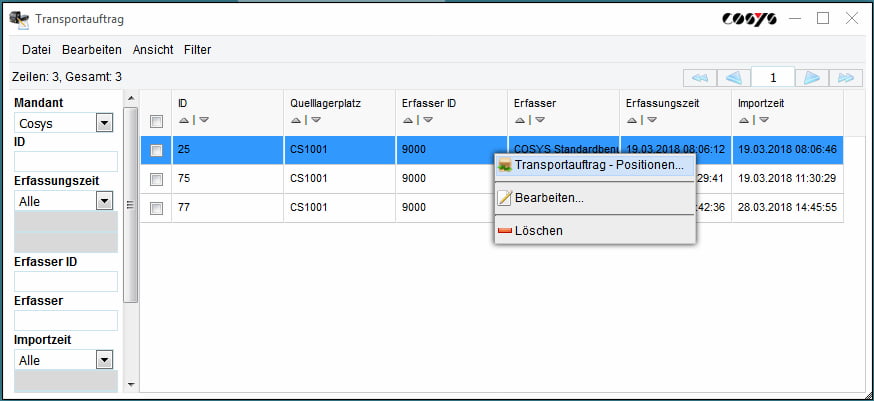This screenshot has height=401, width=874.
Task: Click importzeit 28.03.2018 14:45:55 cell
Action: point(788,208)
